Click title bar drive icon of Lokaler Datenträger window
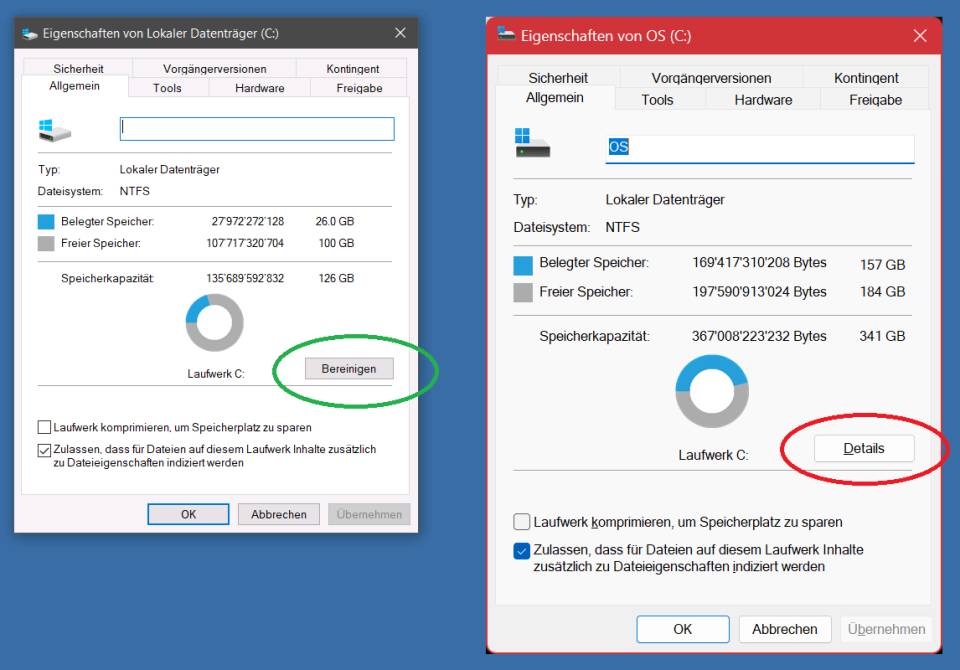Image resolution: width=960 pixels, height=670 pixels. pos(29,34)
